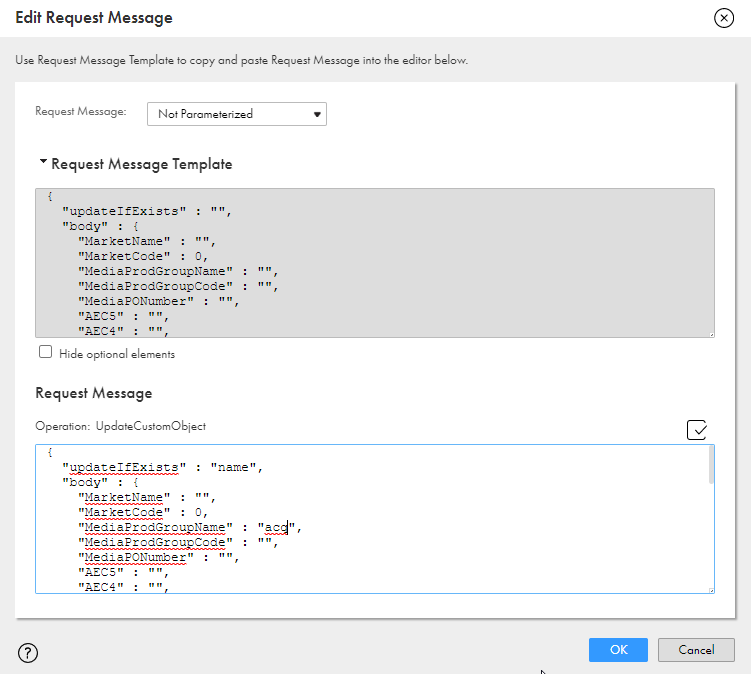751x674 pixels.
Task: Click the MarketCode line in Request Message editor
Action: (x=143, y=513)
